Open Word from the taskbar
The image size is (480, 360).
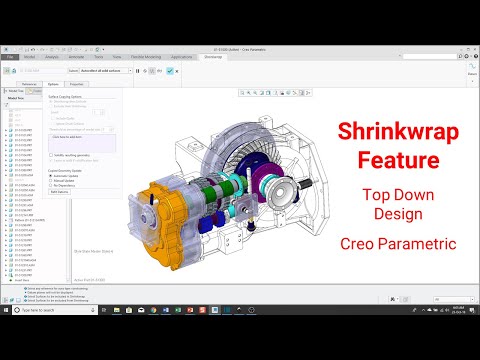[166, 310]
